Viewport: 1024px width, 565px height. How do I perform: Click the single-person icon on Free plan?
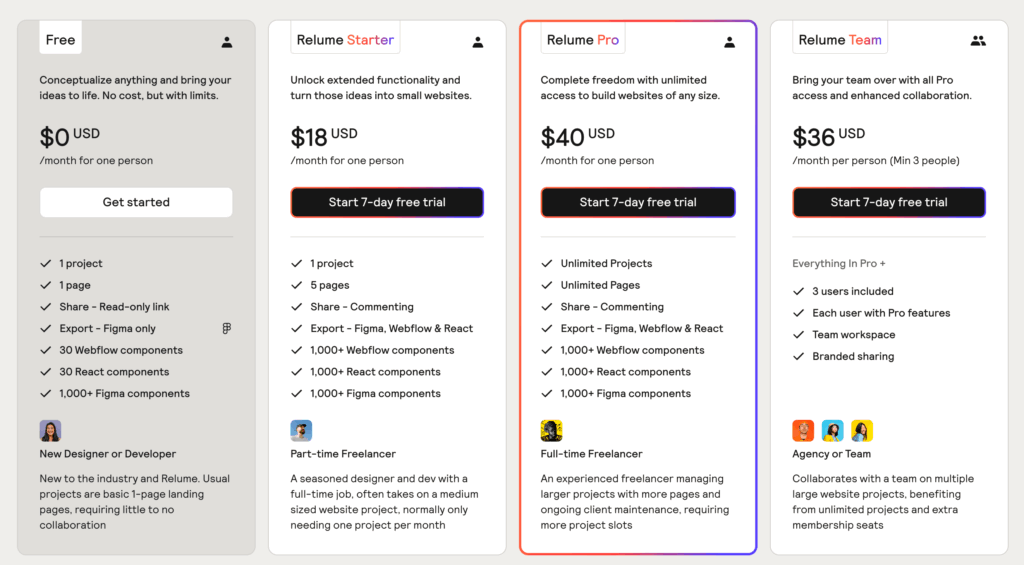pyautogui.click(x=227, y=42)
